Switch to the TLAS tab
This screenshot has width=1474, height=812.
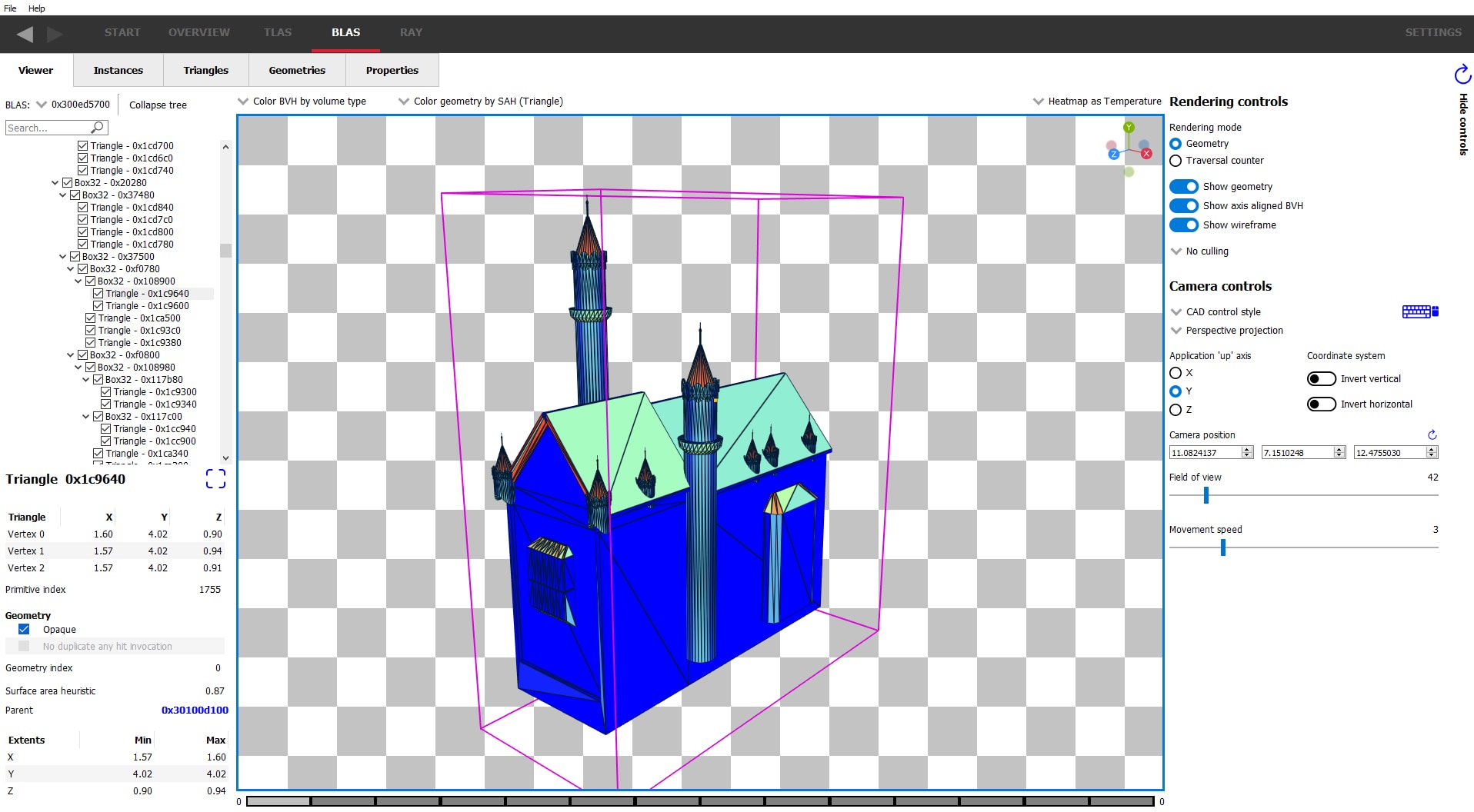click(277, 32)
